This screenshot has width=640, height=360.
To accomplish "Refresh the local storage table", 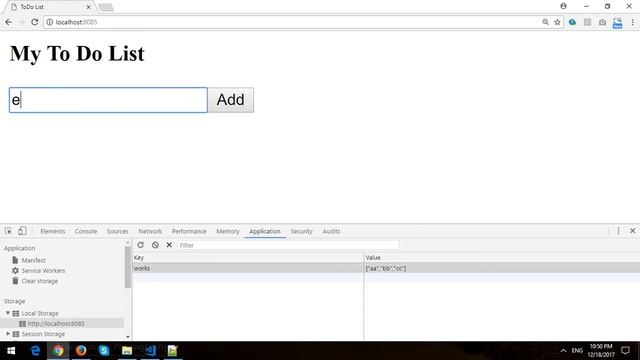I will click(x=140, y=245).
